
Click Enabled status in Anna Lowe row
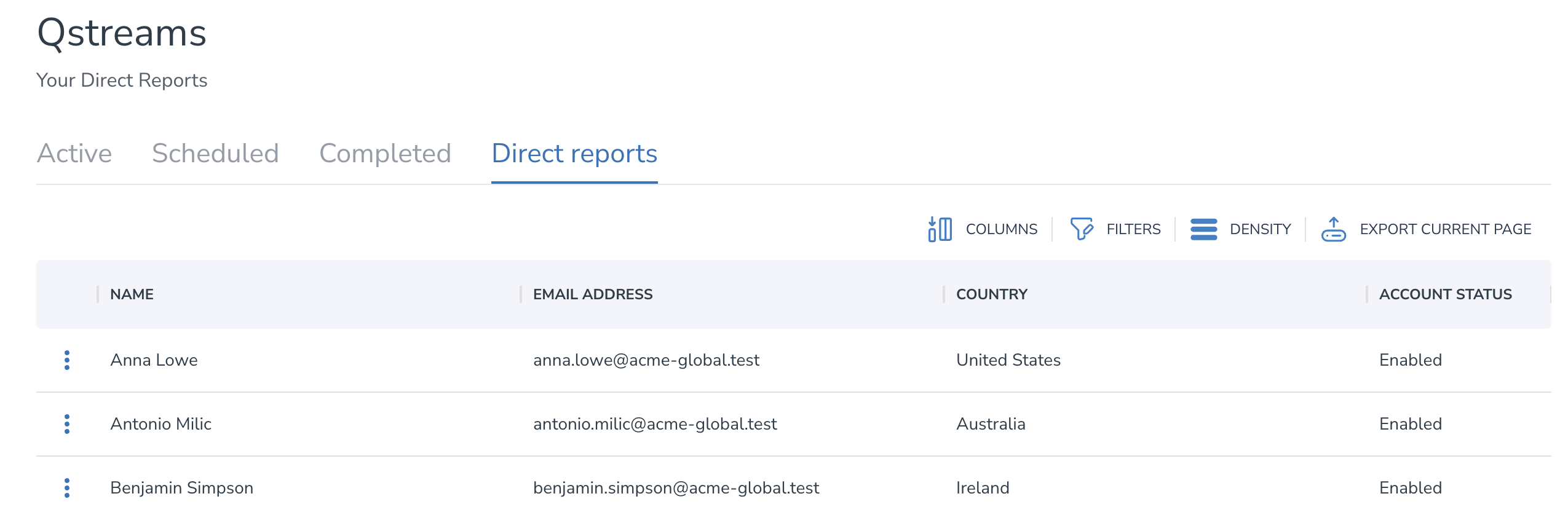click(x=1411, y=360)
